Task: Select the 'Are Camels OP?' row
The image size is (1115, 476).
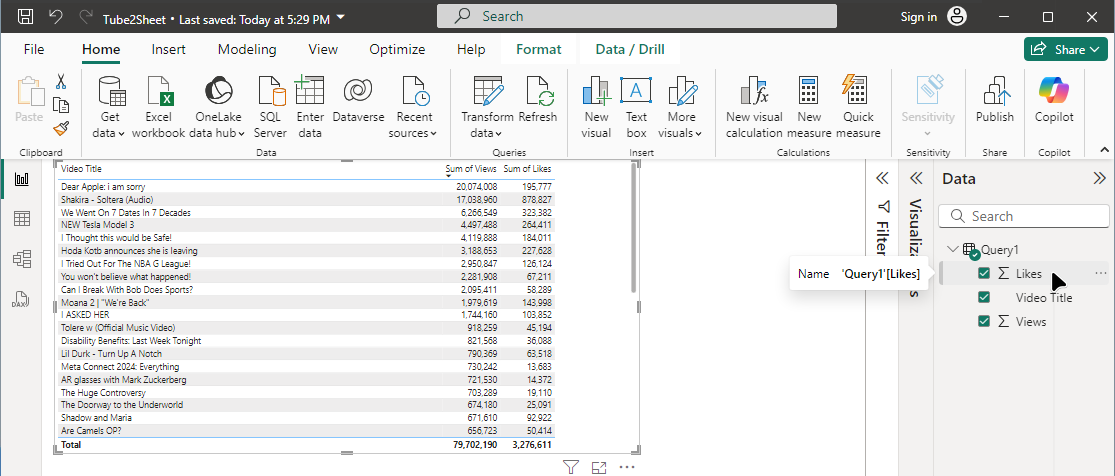Action: 306,430
